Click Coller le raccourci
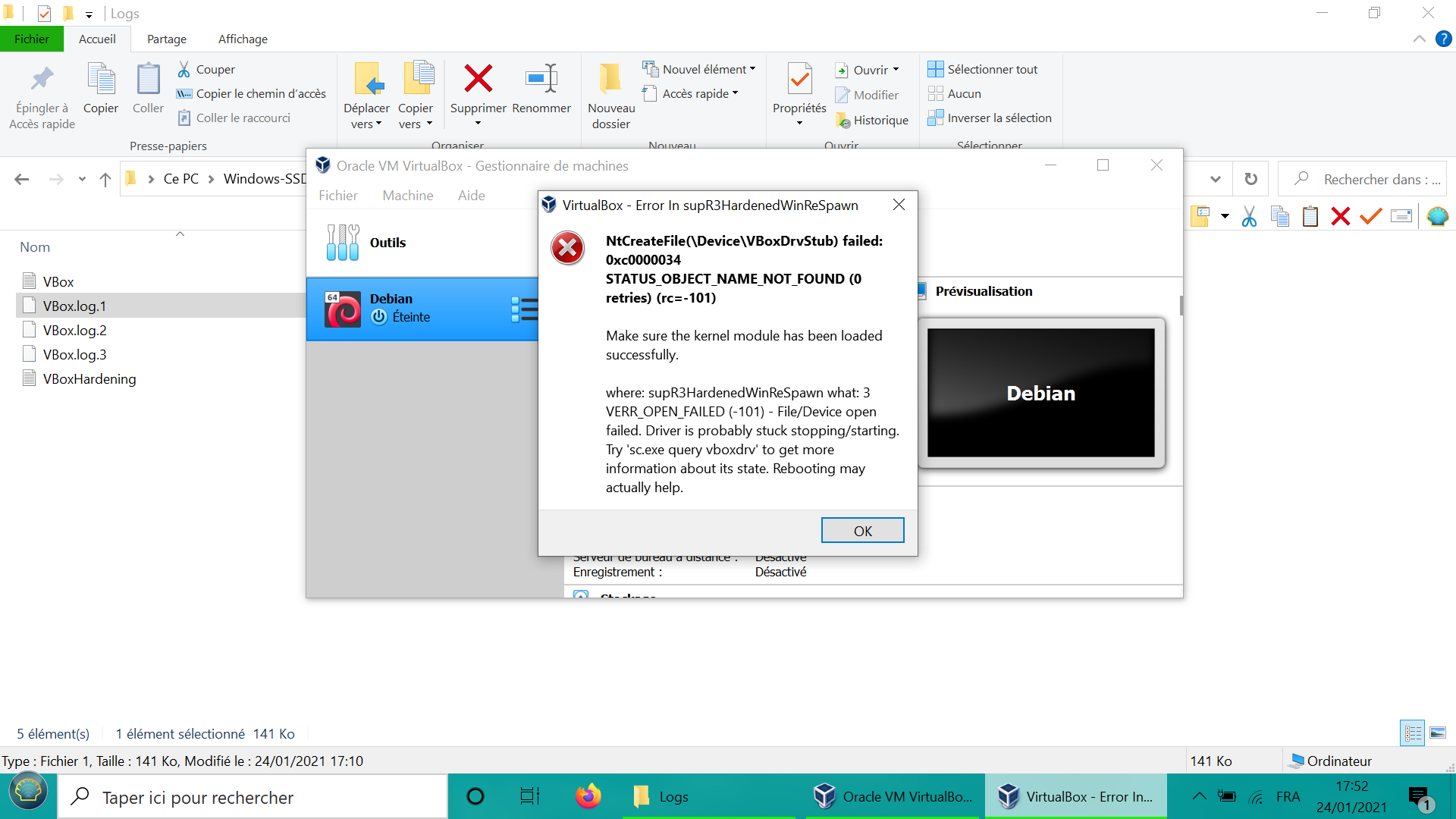Screen dimensions: 1456x819 tap(234, 118)
